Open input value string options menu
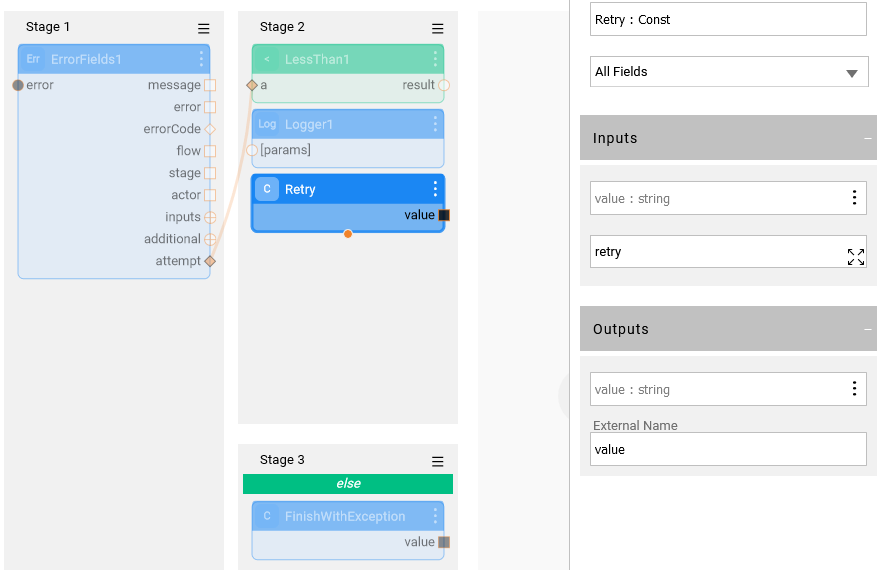Image resolution: width=880 pixels, height=570 pixels. point(854,198)
